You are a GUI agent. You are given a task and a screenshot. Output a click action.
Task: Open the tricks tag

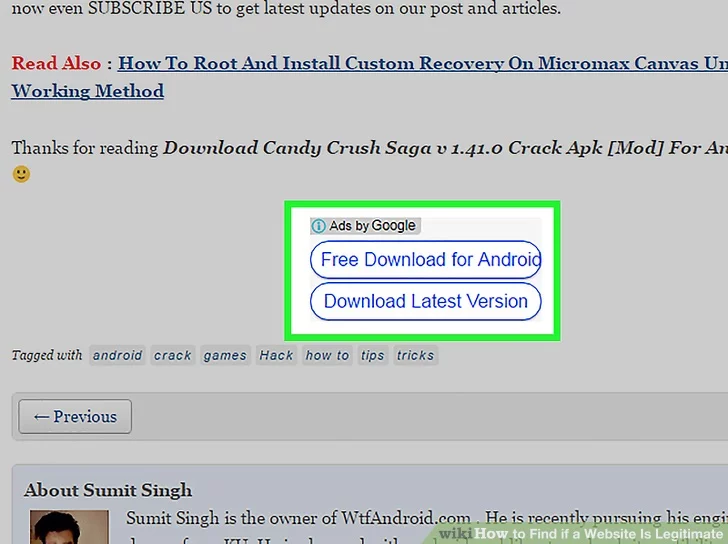point(416,355)
